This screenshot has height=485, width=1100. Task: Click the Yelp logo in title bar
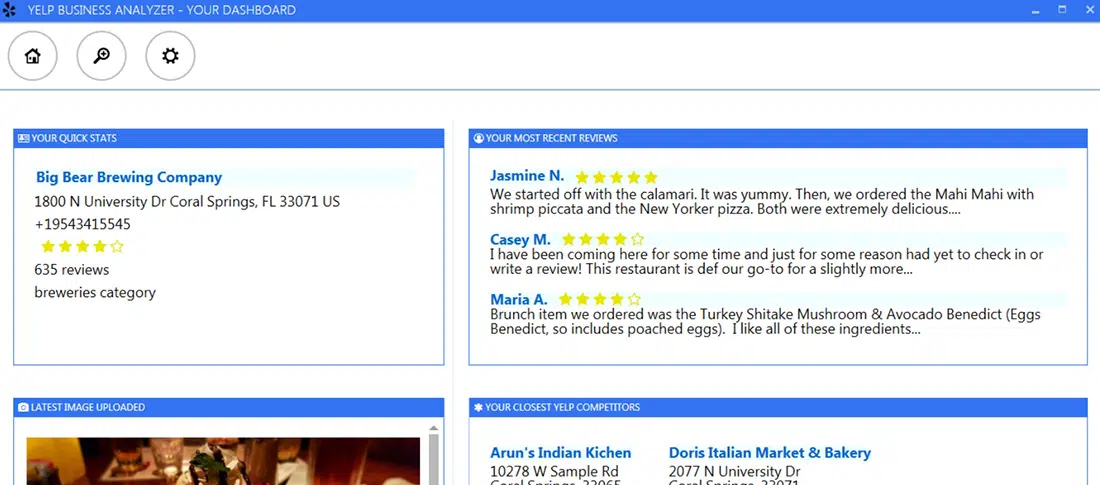point(9,10)
